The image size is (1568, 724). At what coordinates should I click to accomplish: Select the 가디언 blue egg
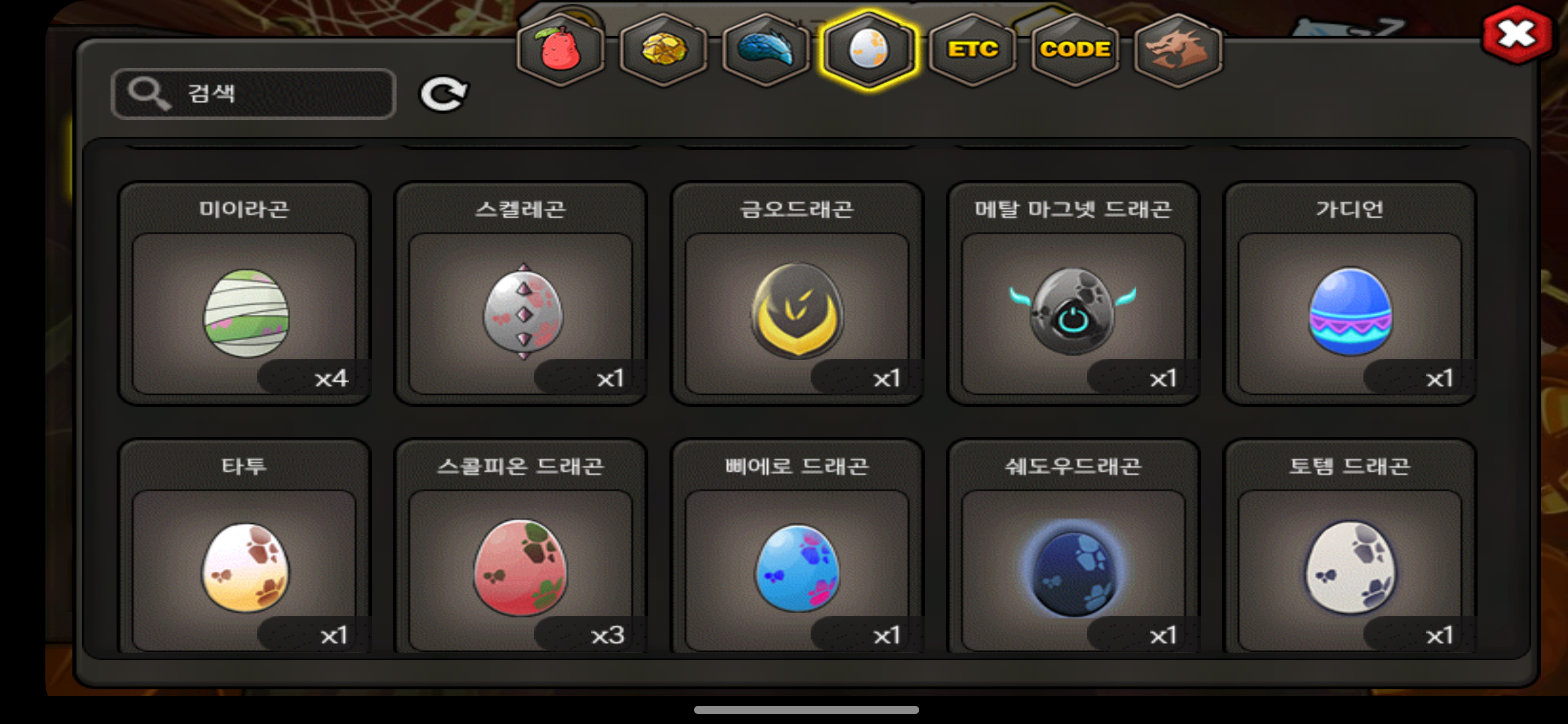point(1349,294)
